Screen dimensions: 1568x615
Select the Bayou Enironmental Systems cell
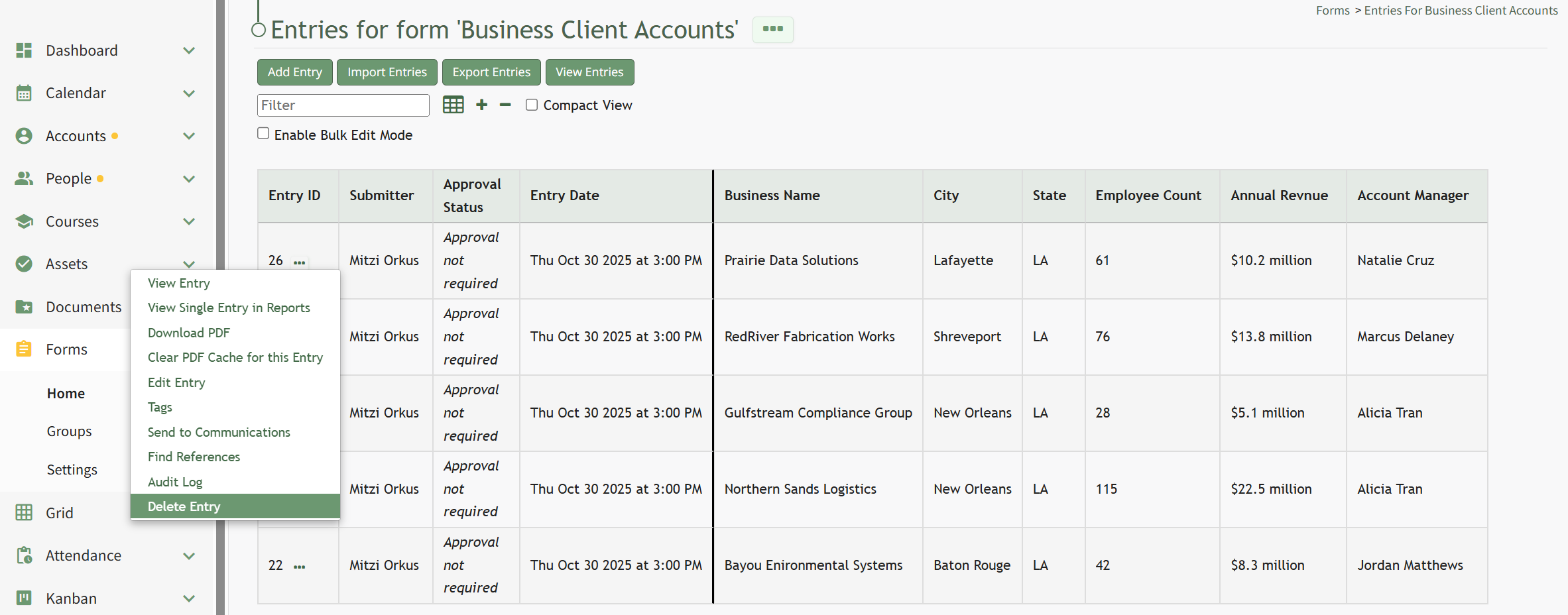point(817,565)
